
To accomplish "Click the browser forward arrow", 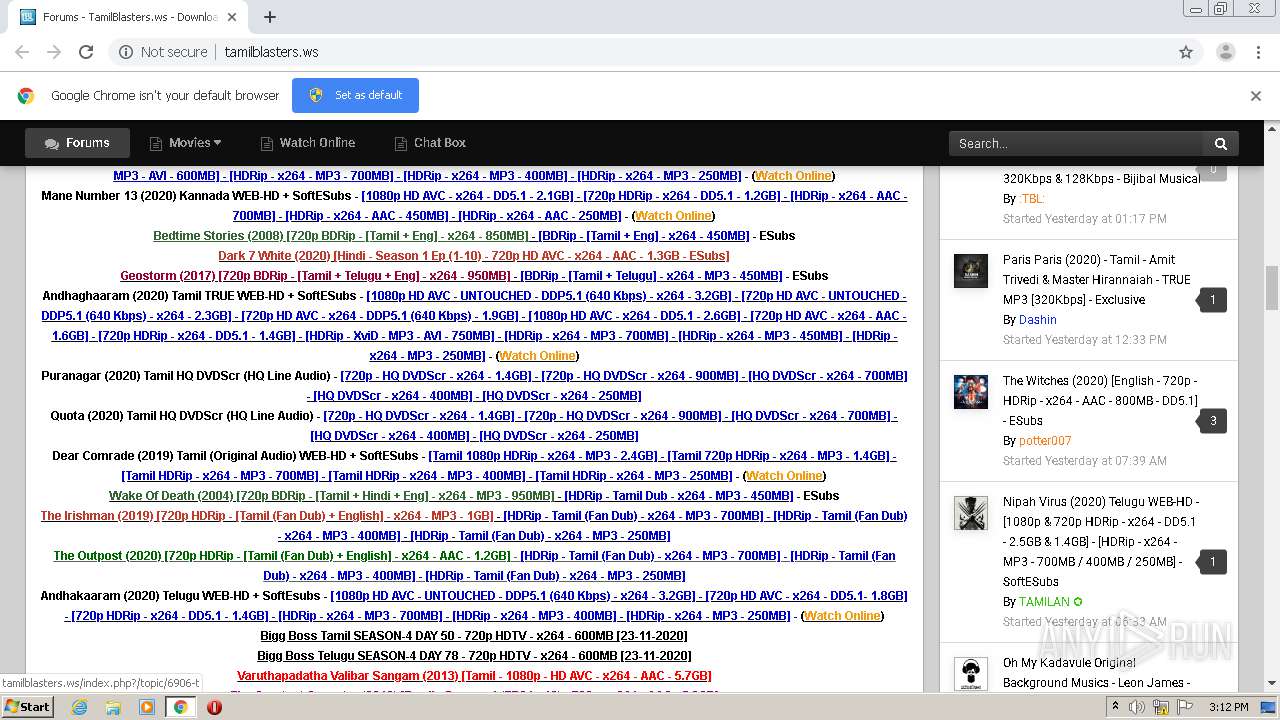I will 54,52.
